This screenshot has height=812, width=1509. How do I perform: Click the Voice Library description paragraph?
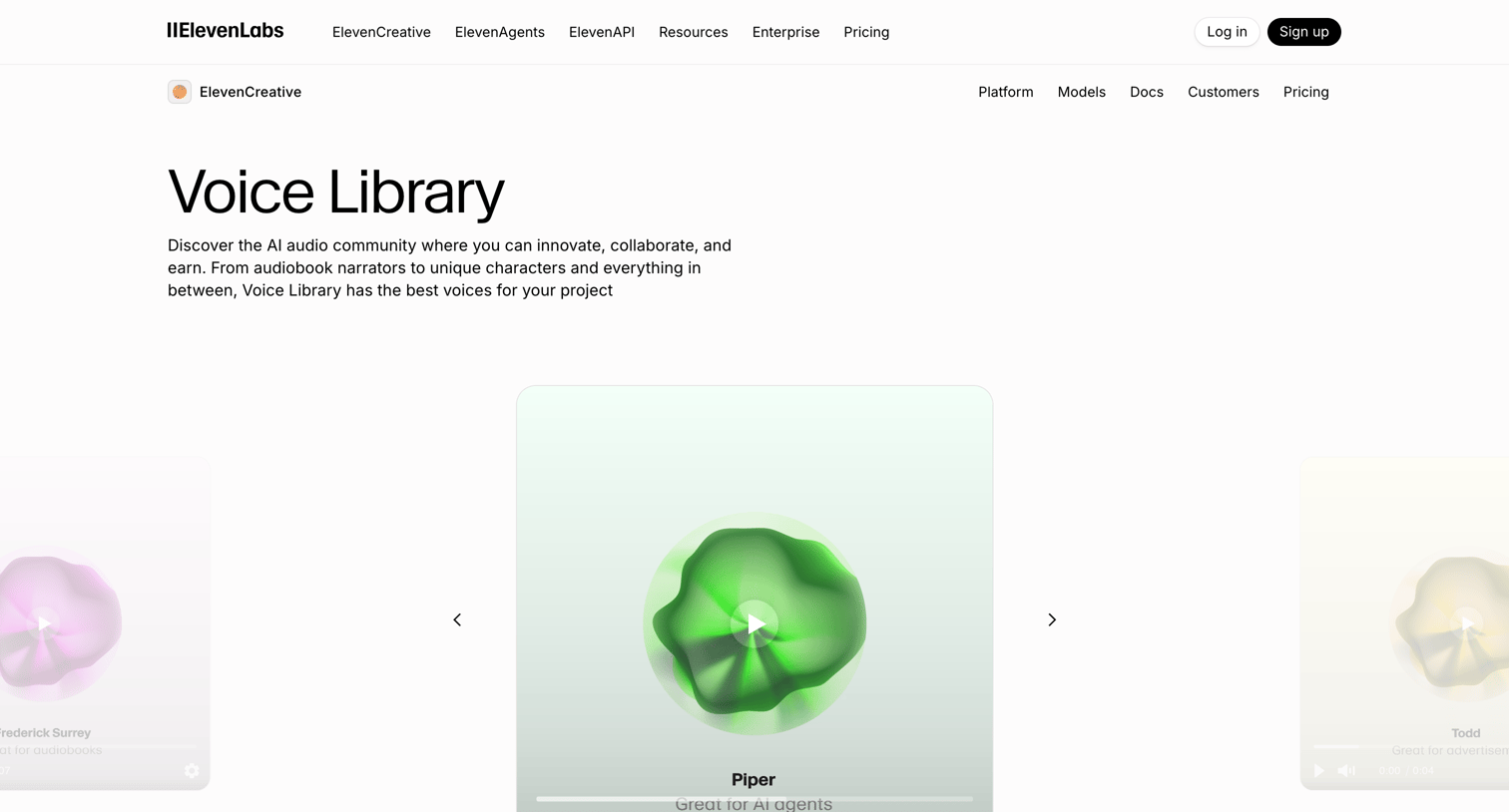coord(450,267)
